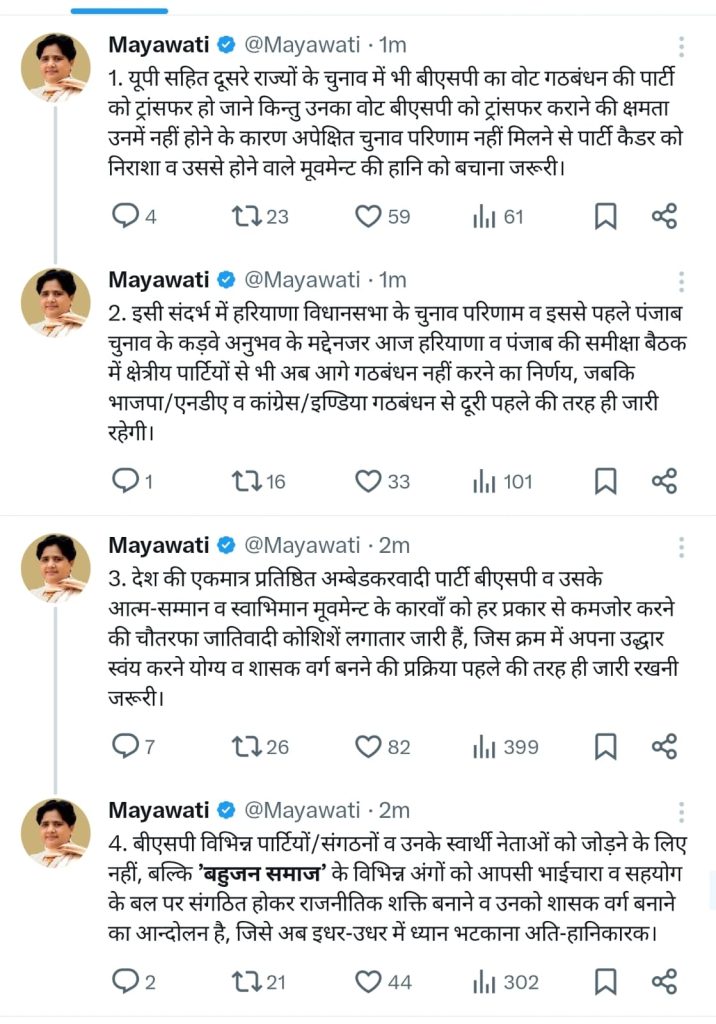Open the more options menu on first tweet

tap(681, 46)
